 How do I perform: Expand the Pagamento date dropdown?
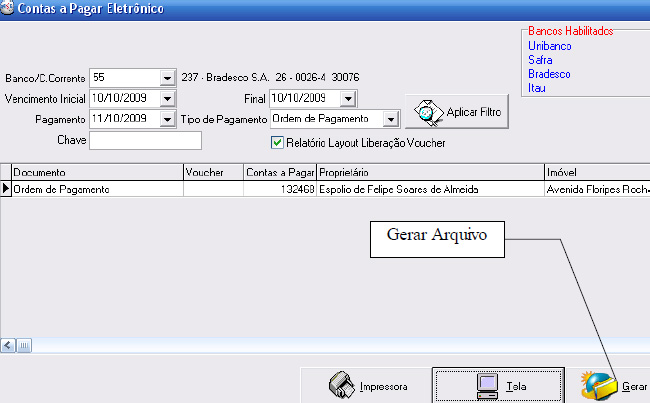point(166,120)
